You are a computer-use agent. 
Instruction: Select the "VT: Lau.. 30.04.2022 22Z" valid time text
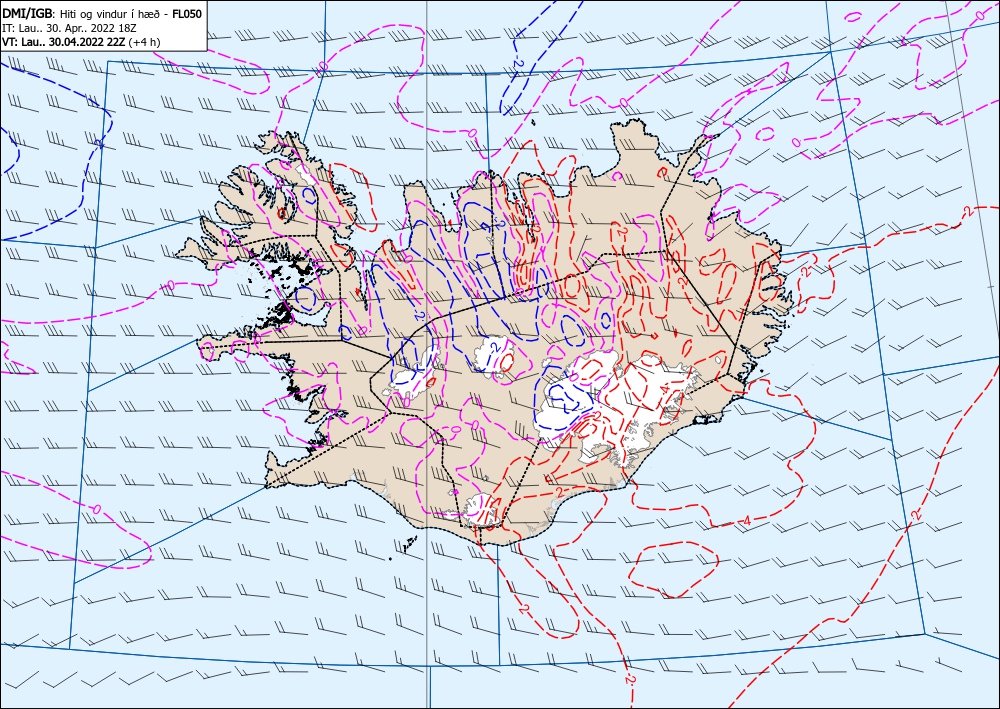pos(64,42)
